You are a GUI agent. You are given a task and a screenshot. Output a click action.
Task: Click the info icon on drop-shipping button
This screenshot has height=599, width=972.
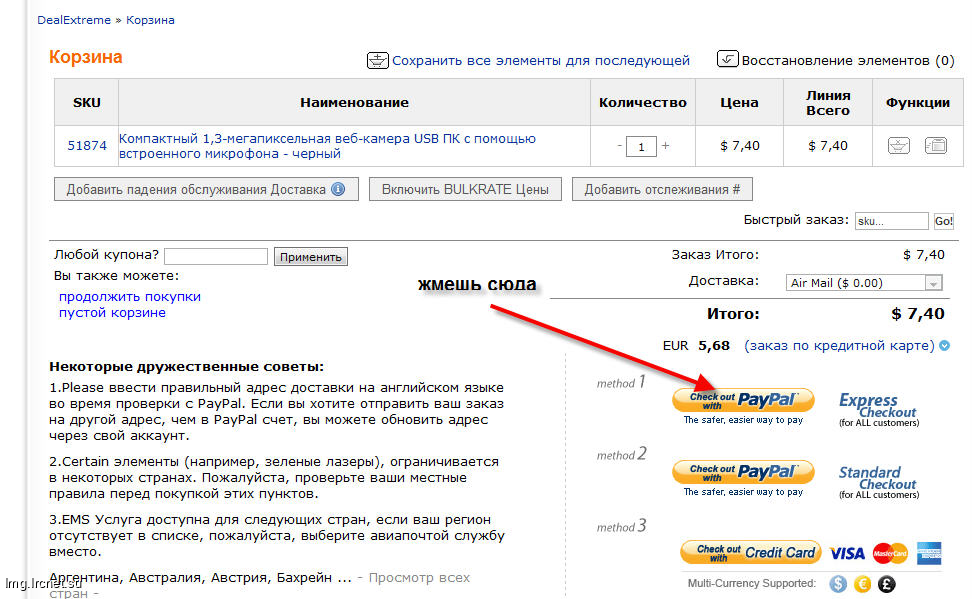338,189
